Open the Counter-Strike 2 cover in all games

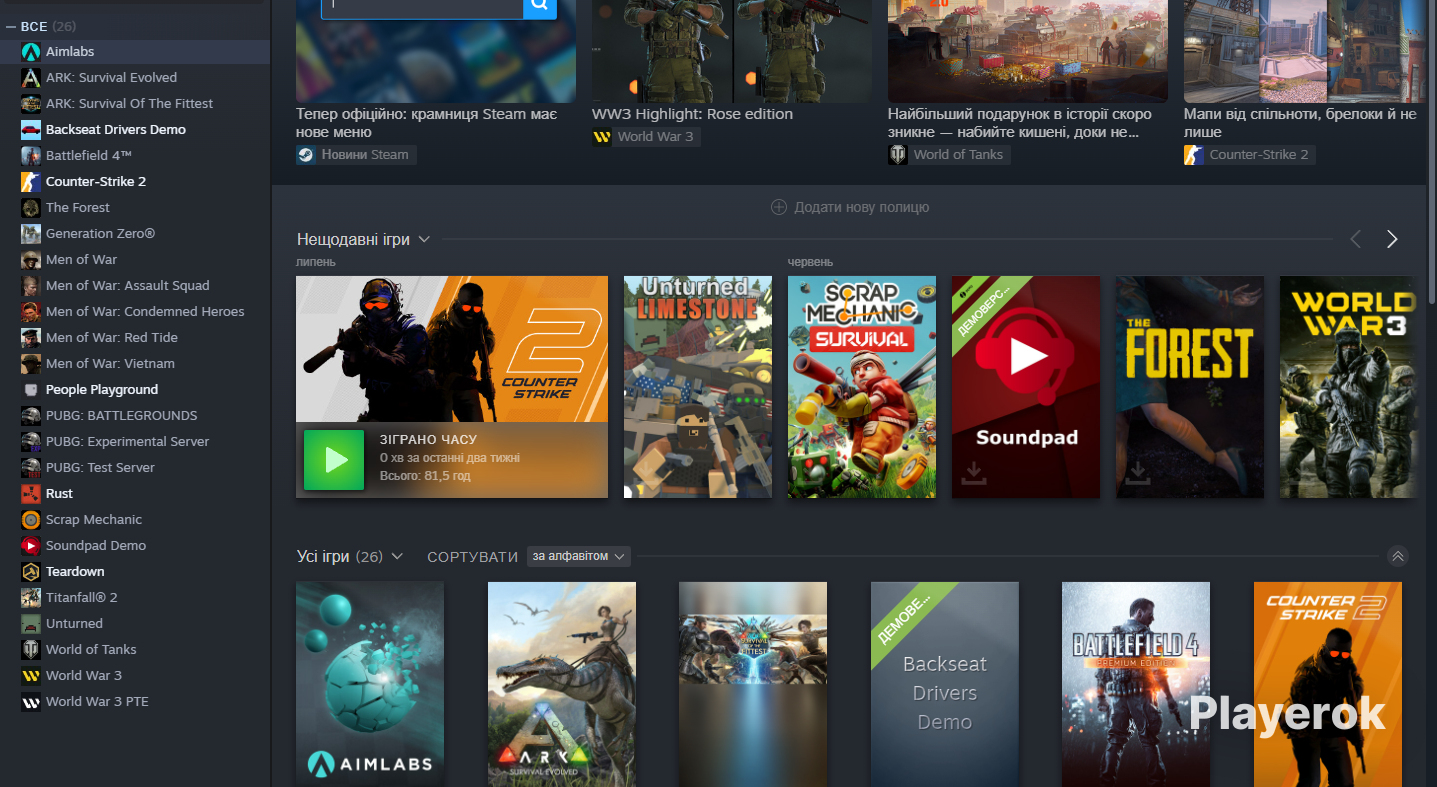pos(1328,684)
